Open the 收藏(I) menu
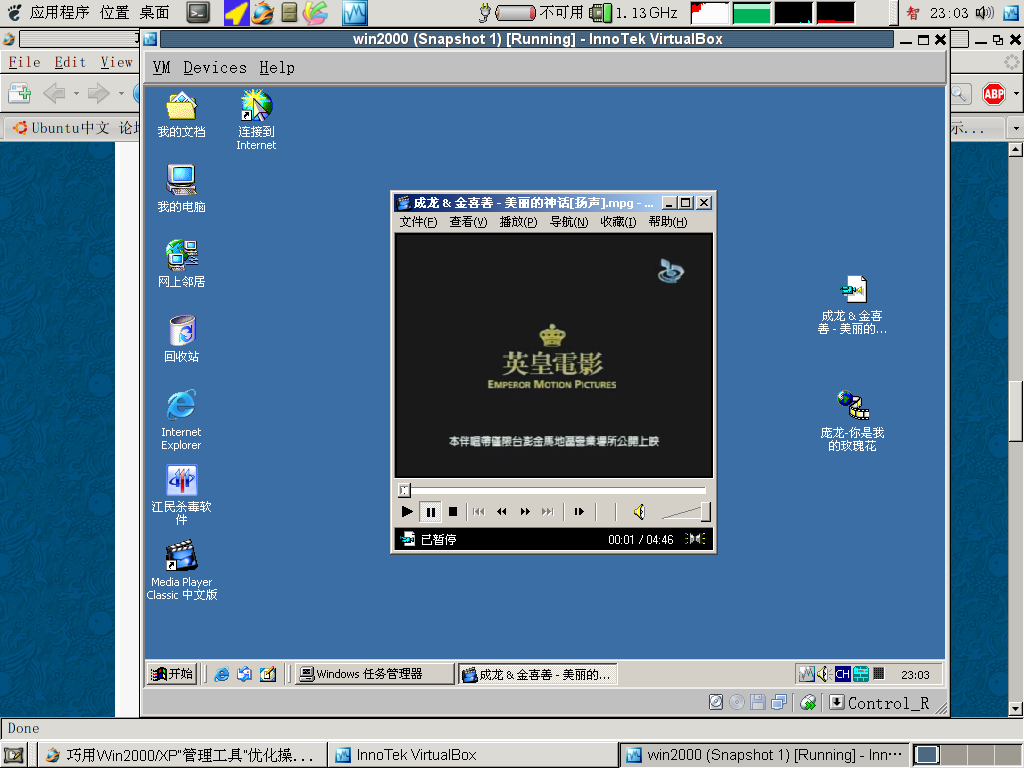This screenshot has height=768, width=1024. click(x=618, y=222)
